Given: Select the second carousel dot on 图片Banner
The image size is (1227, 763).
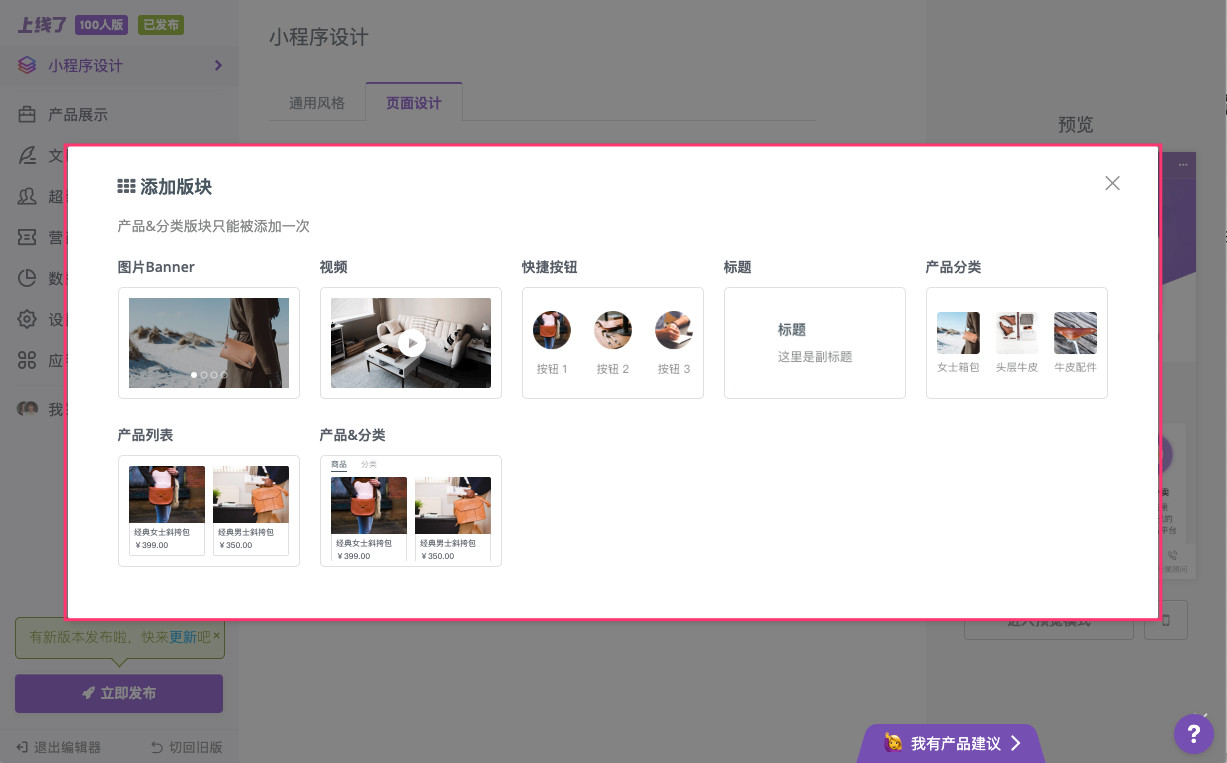Looking at the screenshot, I should pyautogui.click(x=204, y=375).
